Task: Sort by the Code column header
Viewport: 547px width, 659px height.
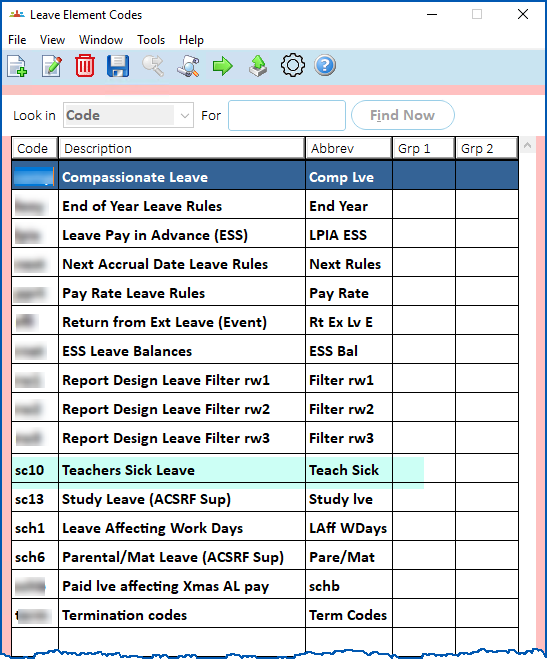Action: pos(34,148)
